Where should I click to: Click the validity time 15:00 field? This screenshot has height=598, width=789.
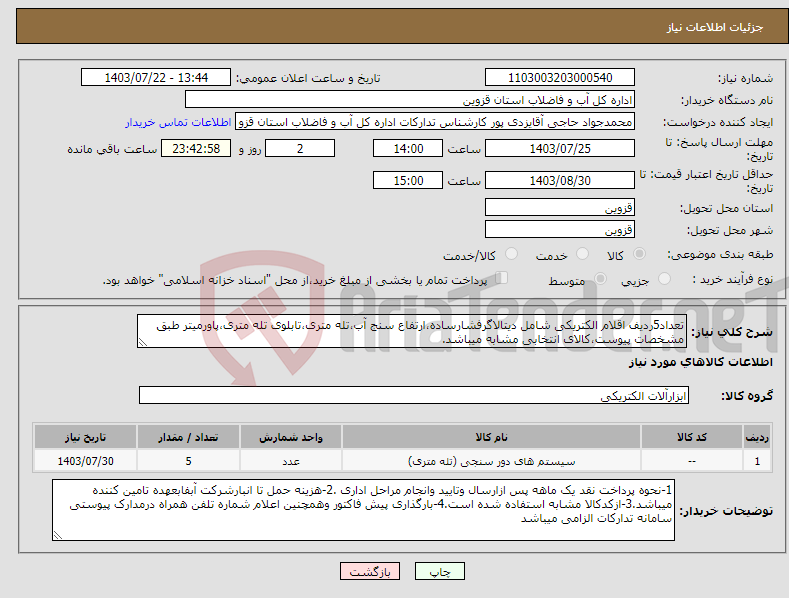pos(408,180)
